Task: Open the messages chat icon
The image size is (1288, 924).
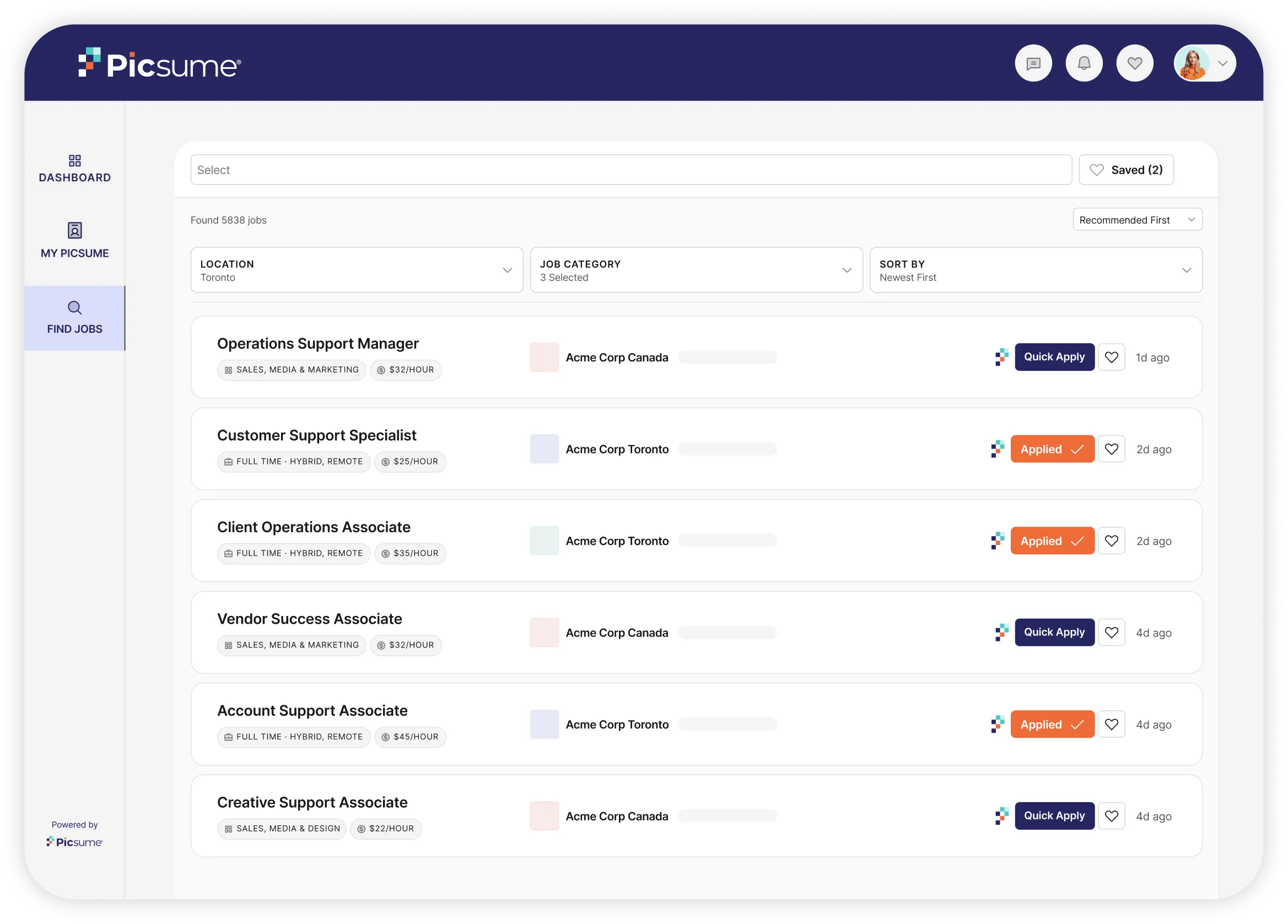Action: (x=1033, y=63)
